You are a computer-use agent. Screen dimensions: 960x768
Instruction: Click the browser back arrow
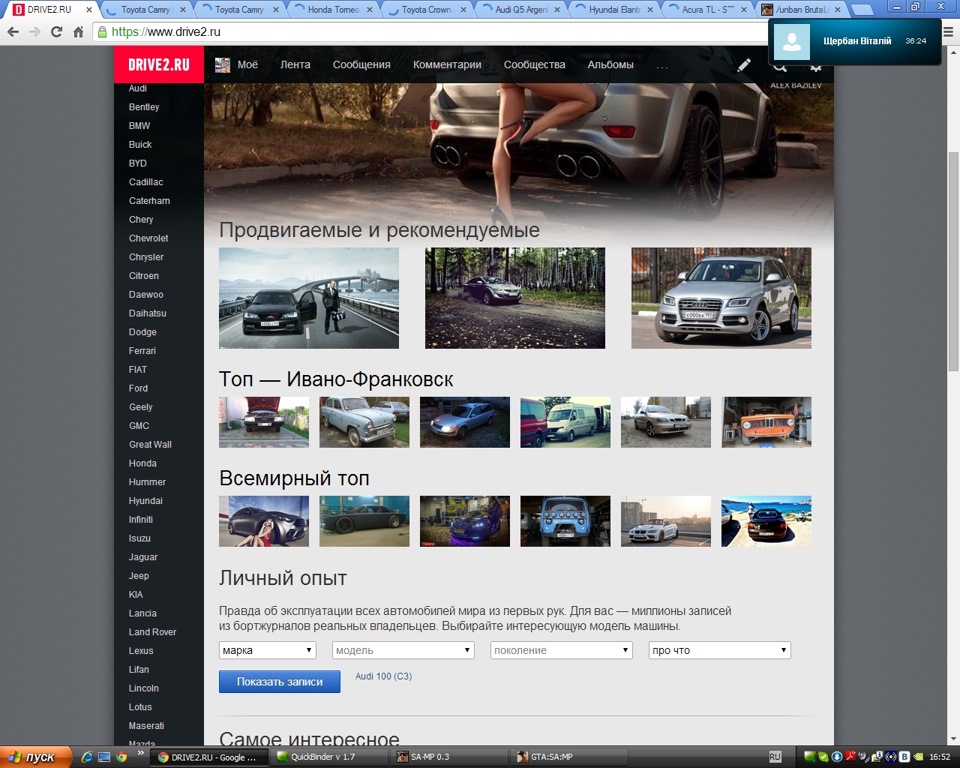13,32
